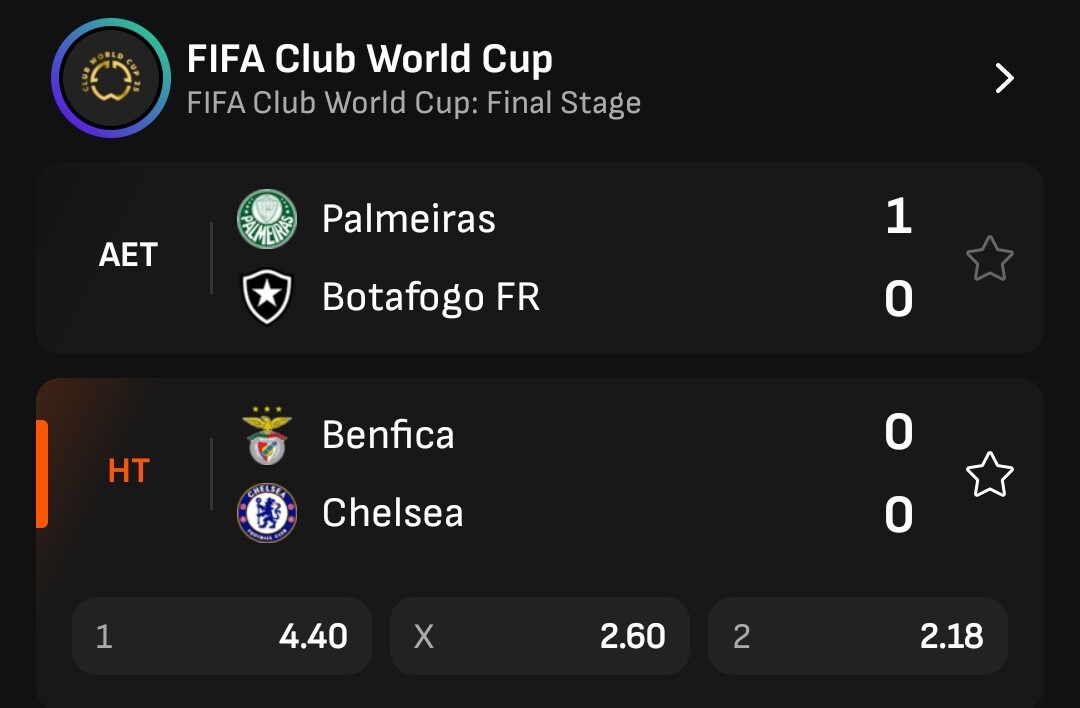
Task: Open Palmeiras score of 1
Action: pyautogui.click(x=899, y=217)
